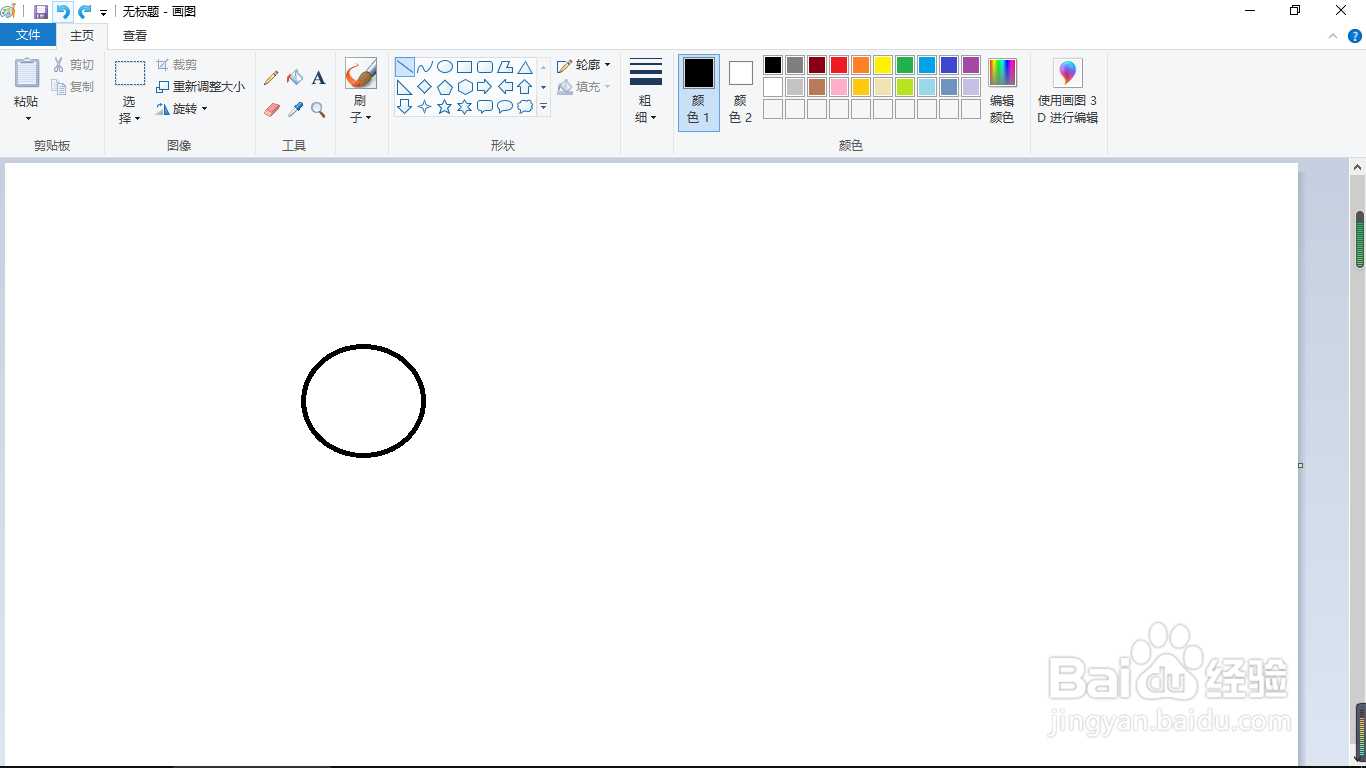
Task: Click the Edit colors button
Action: (1002, 91)
